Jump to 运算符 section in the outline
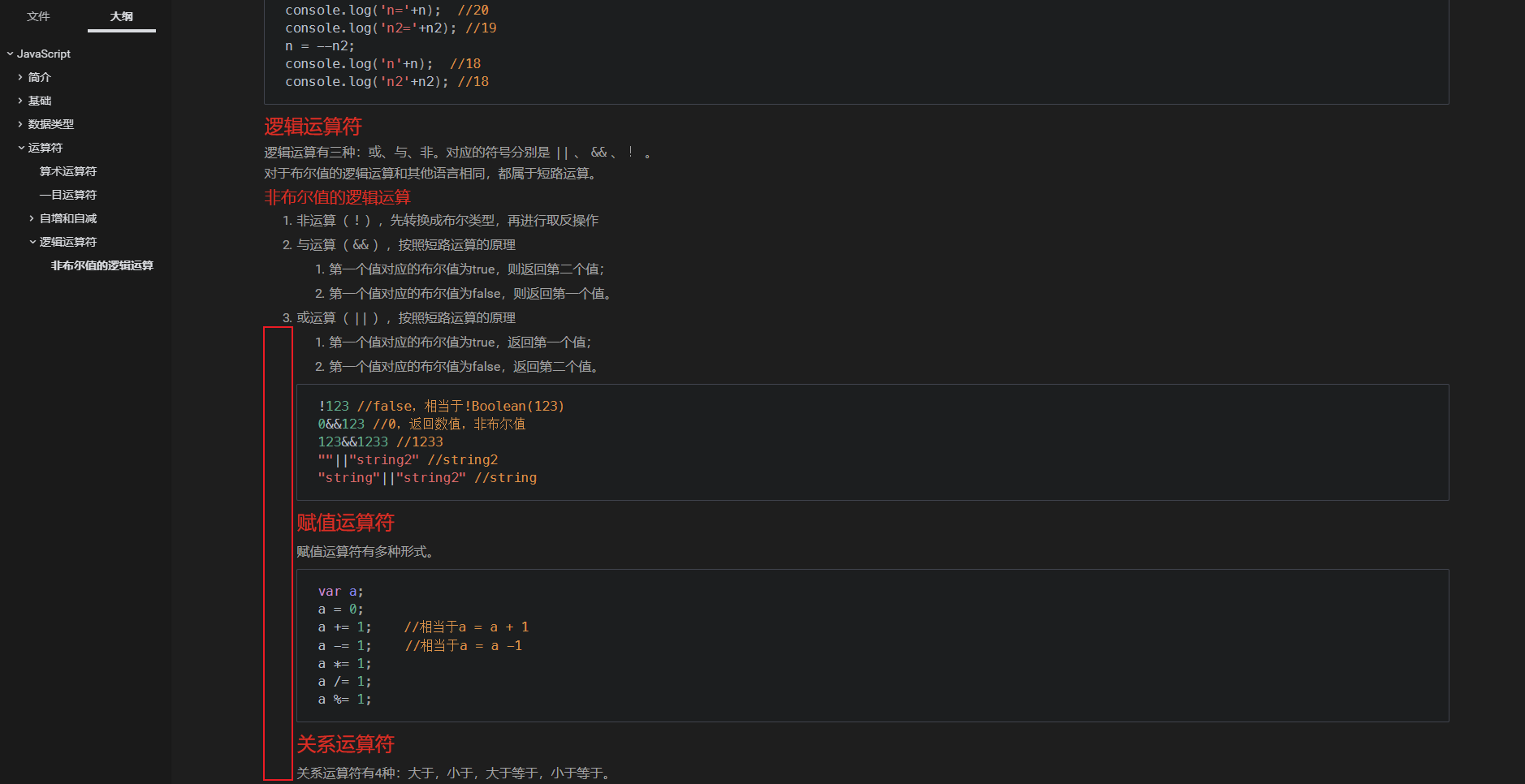This screenshot has width=1525, height=784. [45, 148]
